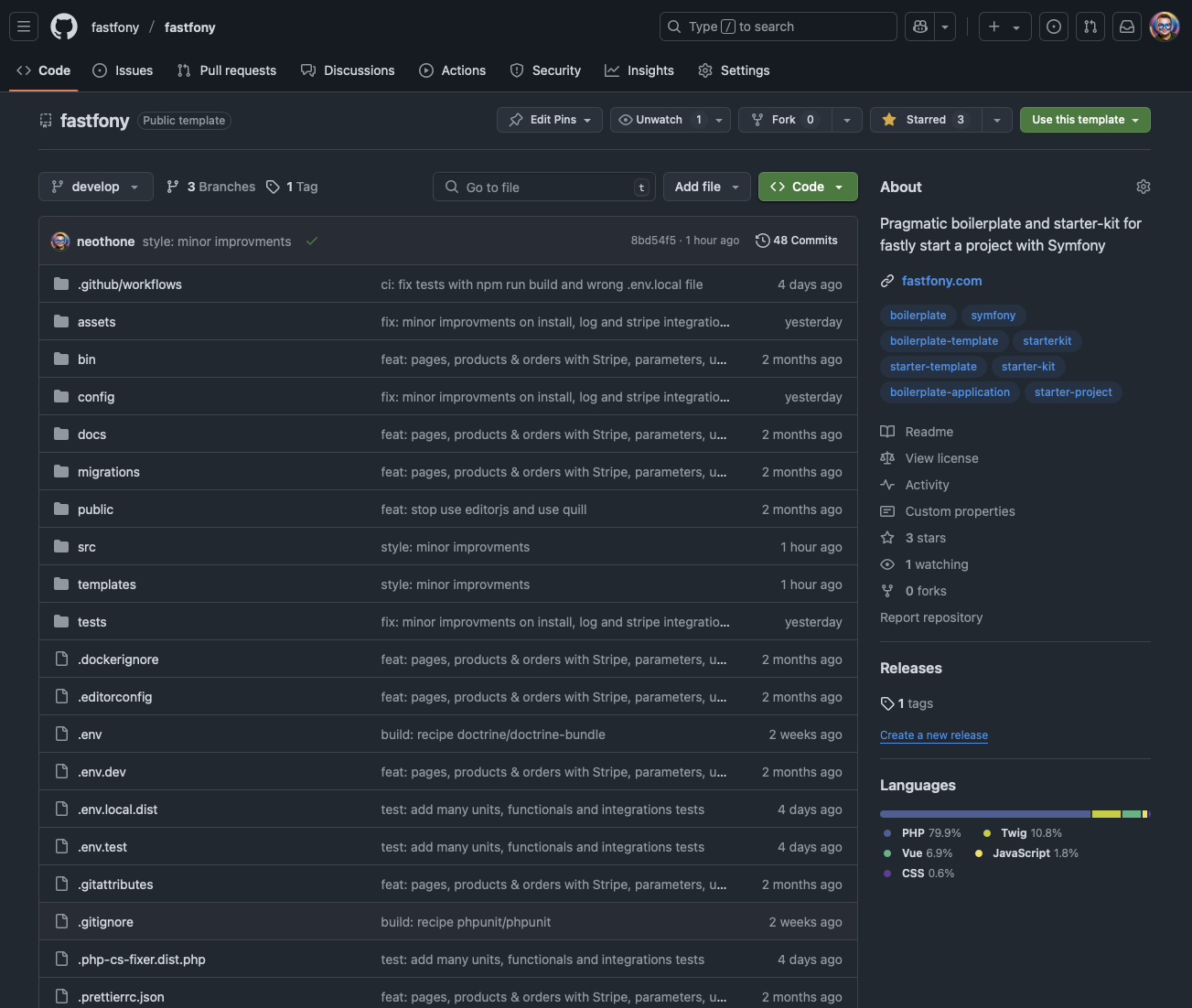This screenshot has width=1192, height=1008.
Task: Open the hamburger navigation menu
Action: (x=24, y=27)
